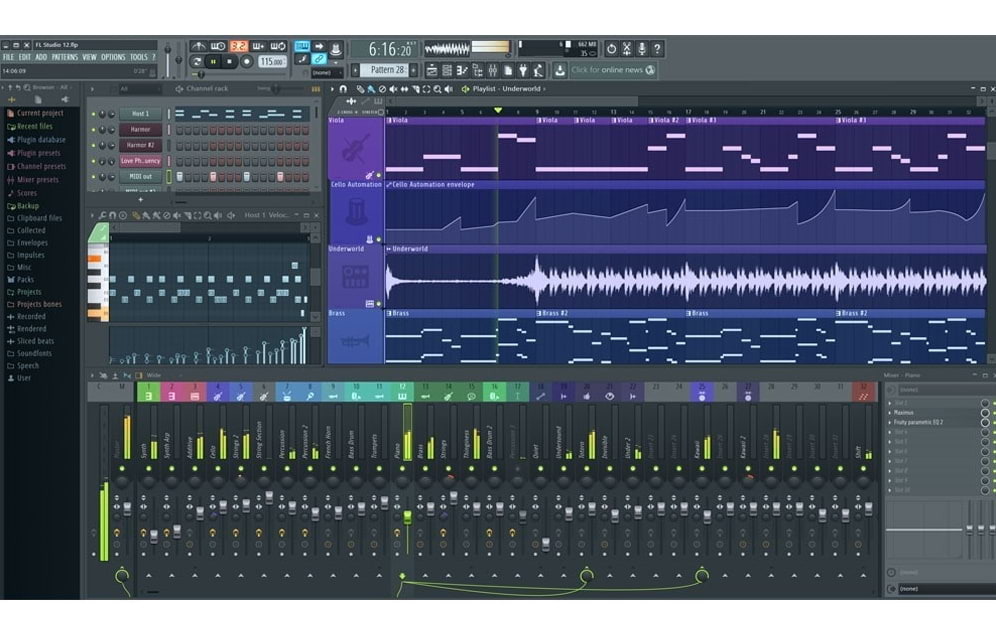Click the Cello Automation track icon
The height and width of the screenshot is (631, 996).
click(355, 213)
